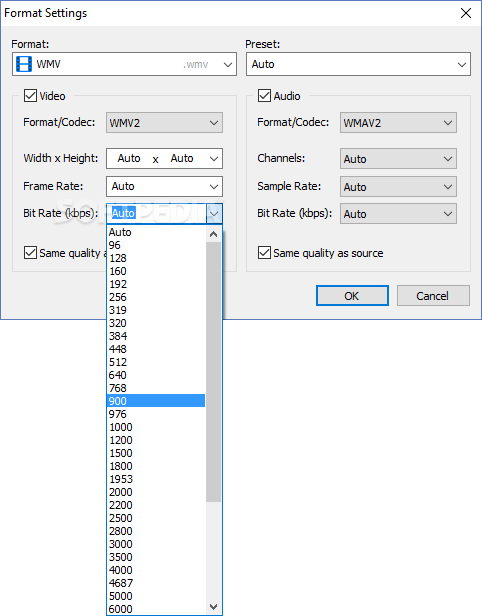Select the 1953 bit rate option
The image size is (482, 616).
click(x=156, y=479)
